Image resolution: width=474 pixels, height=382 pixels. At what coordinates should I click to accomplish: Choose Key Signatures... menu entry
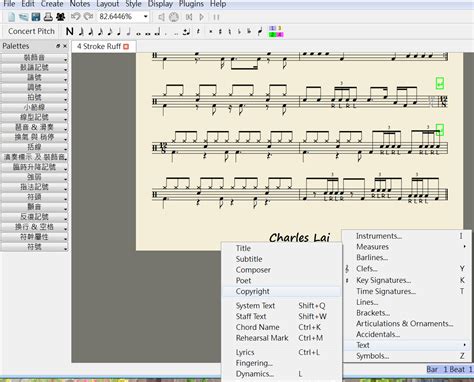pyautogui.click(x=407, y=280)
